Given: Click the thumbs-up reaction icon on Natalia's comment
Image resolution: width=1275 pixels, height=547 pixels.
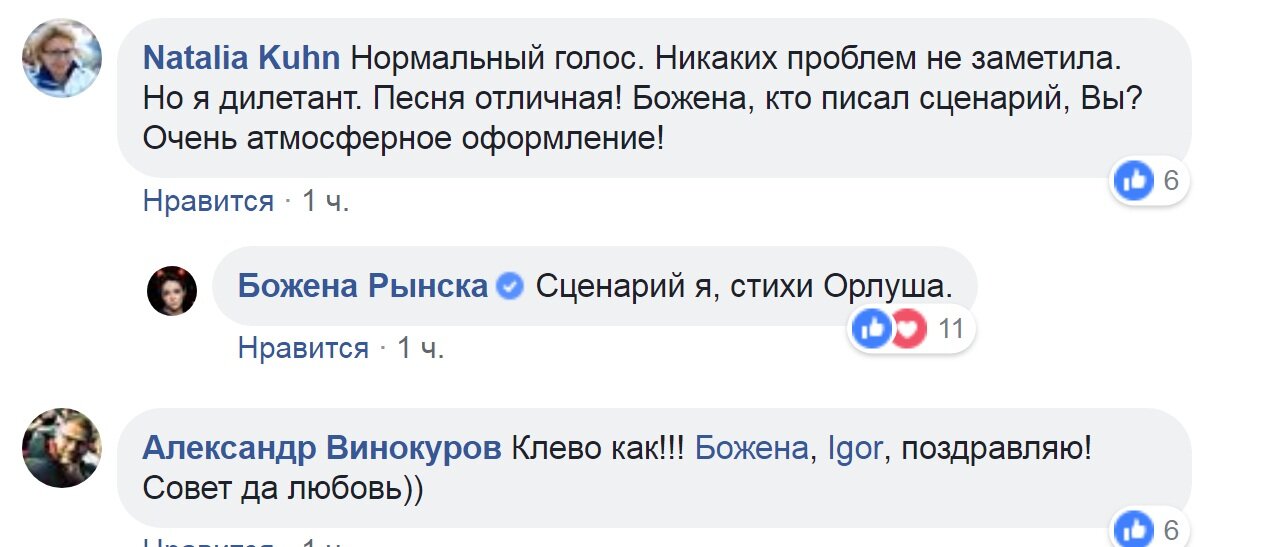Looking at the screenshot, I should click(1134, 182).
